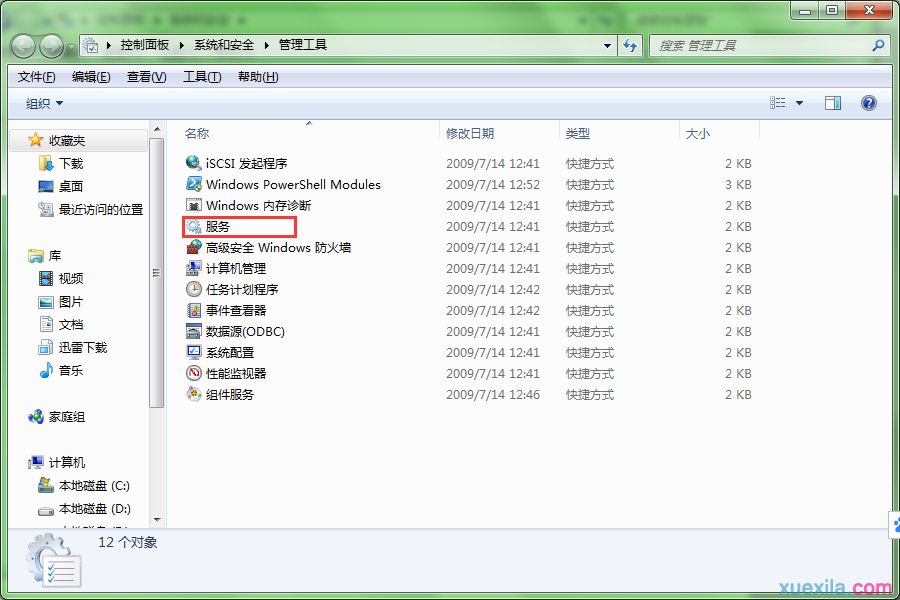Change view using the view mode icon
This screenshot has width=900, height=600.
(778, 103)
